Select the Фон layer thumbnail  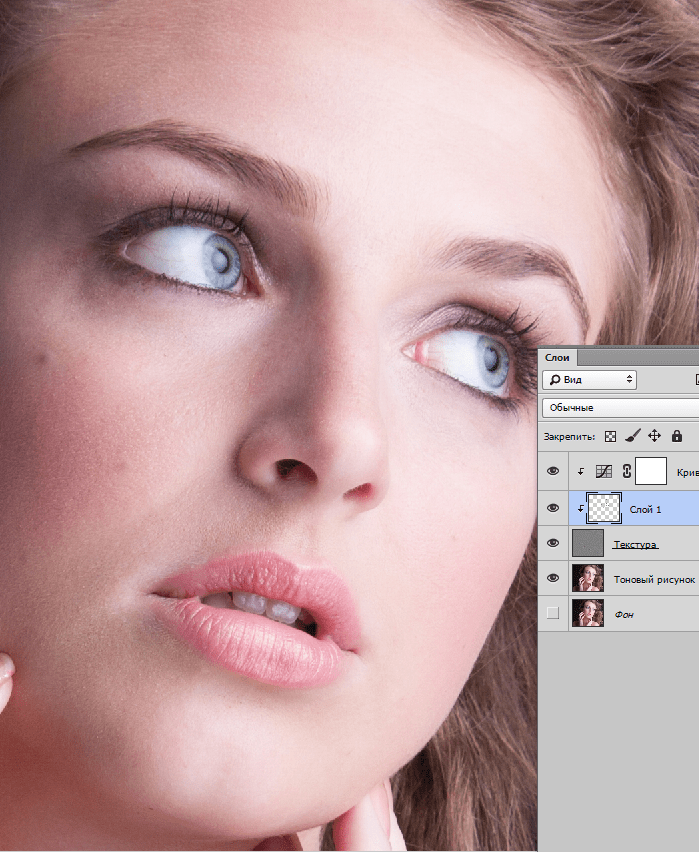[587, 613]
